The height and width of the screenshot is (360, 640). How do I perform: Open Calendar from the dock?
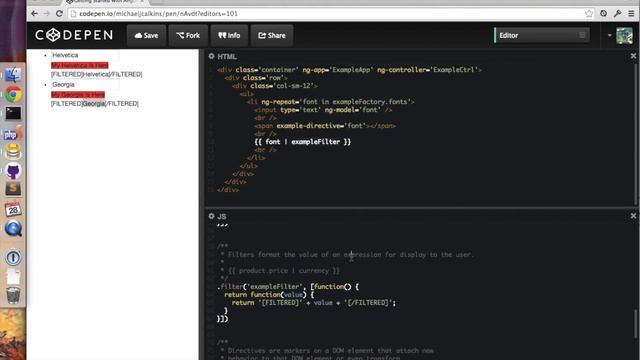13,209
